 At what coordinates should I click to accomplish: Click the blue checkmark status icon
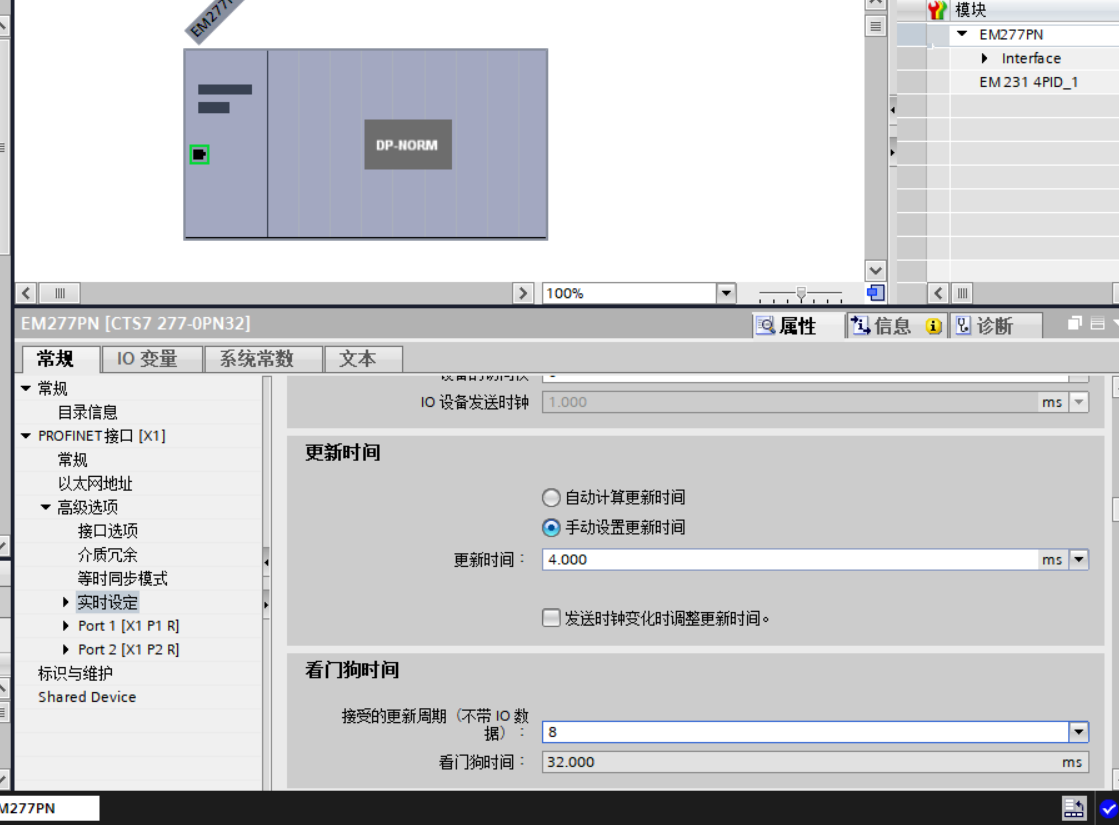point(1109,809)
